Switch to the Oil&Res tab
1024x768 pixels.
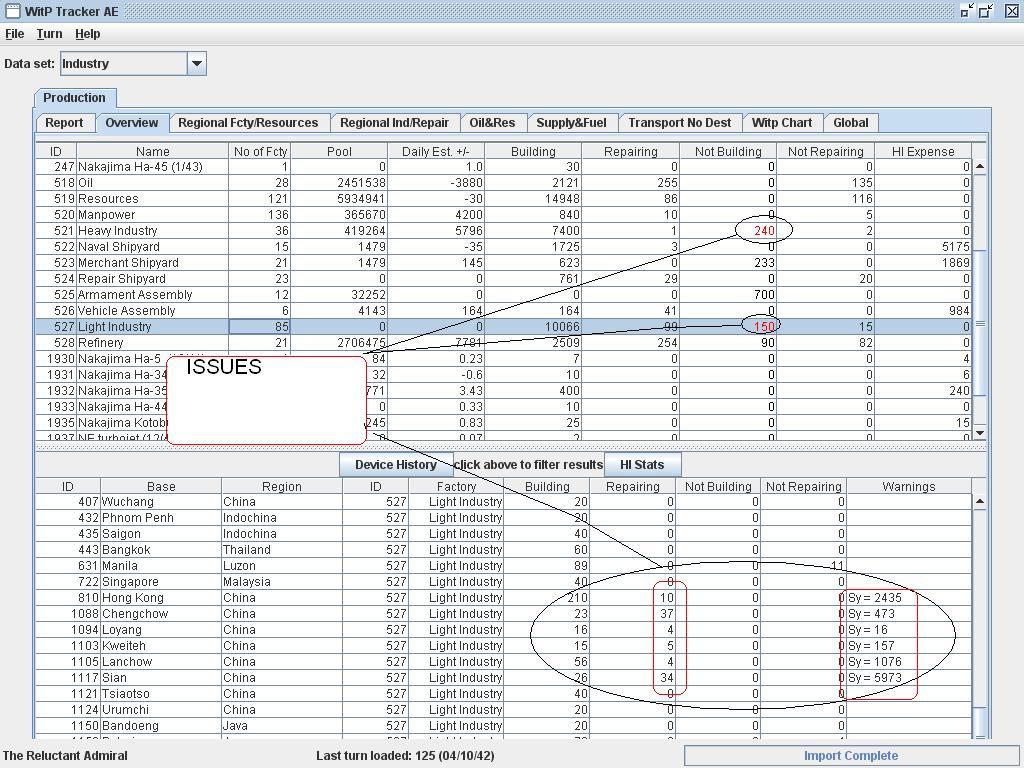point(492,123)
